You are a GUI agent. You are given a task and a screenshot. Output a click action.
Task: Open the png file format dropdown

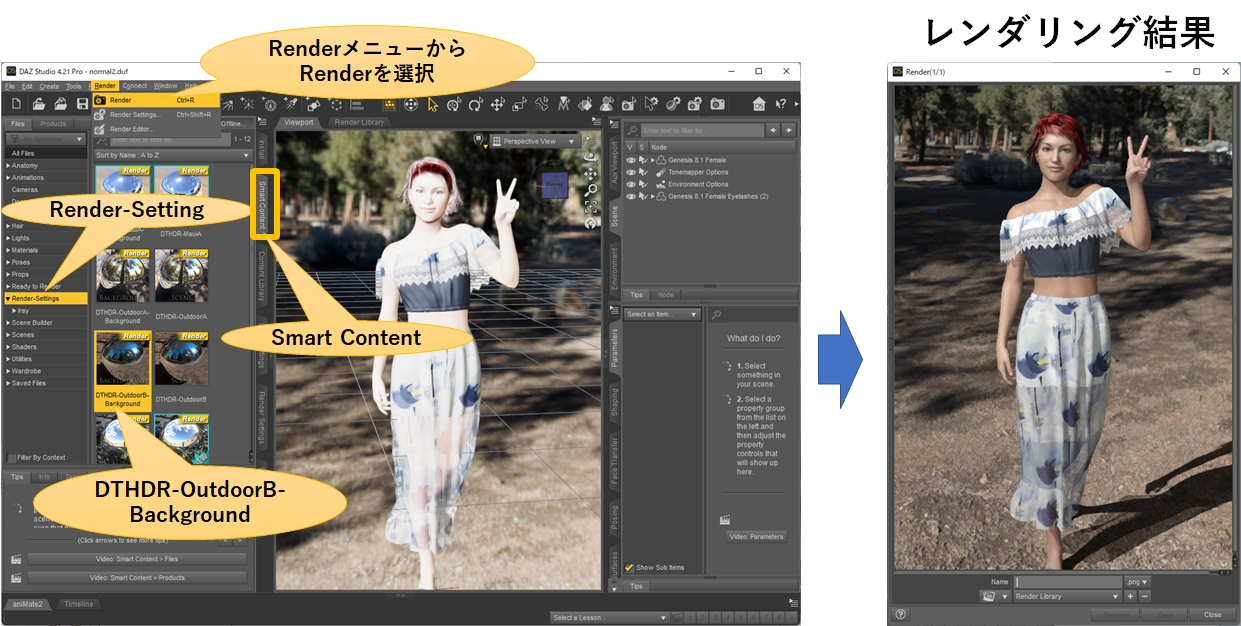coord(1138,581)
